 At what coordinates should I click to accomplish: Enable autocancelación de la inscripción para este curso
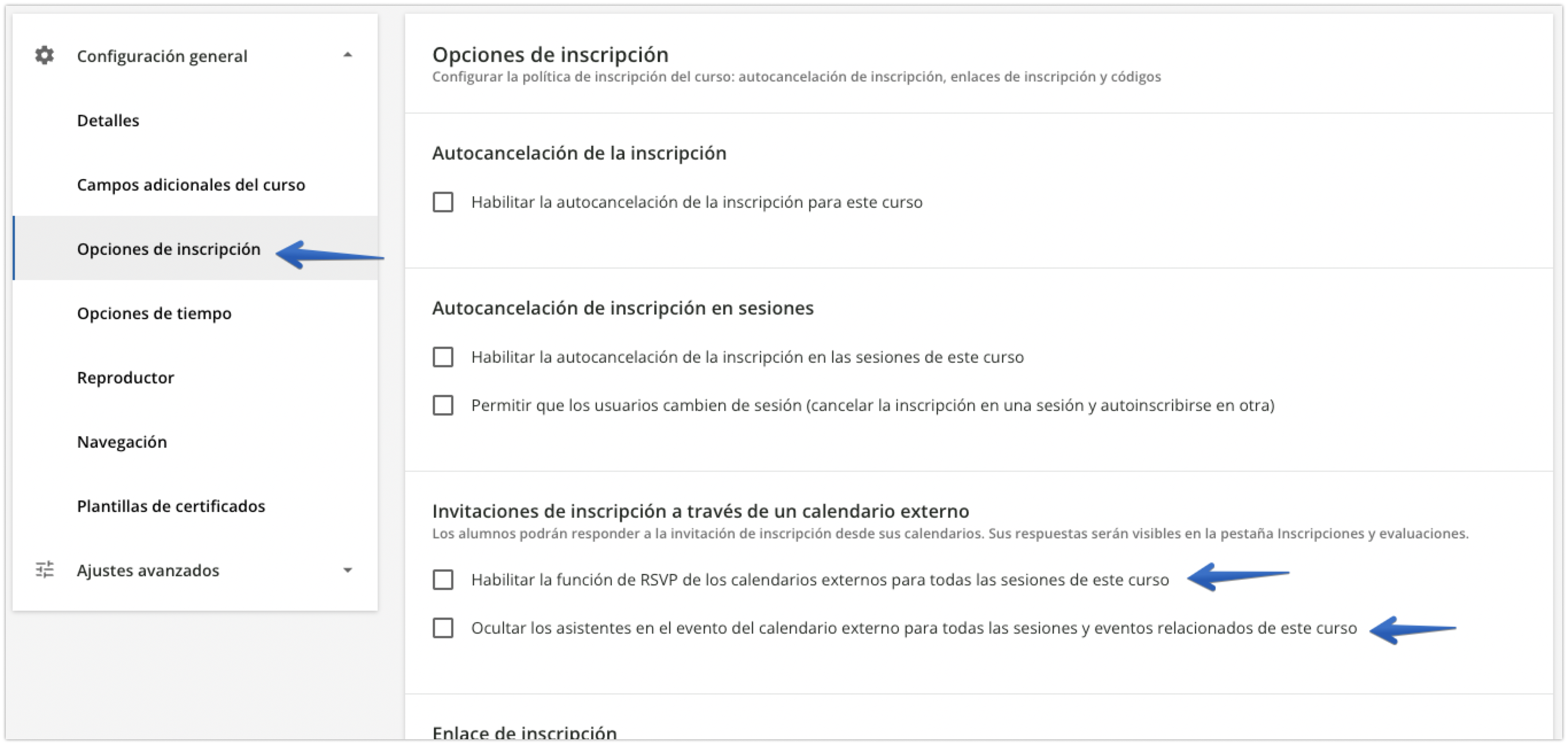pyautogui.click(x=443, y=203)
